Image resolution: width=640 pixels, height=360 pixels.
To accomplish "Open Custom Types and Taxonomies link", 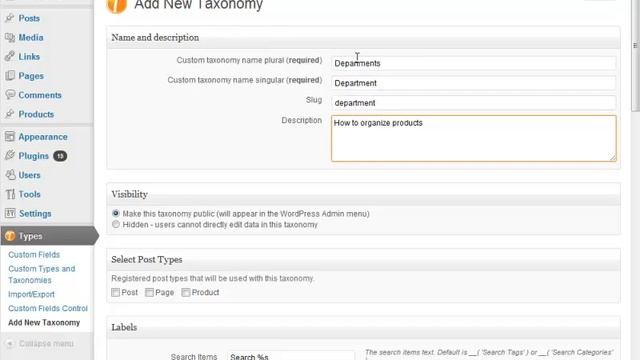I will pos(42,274).
